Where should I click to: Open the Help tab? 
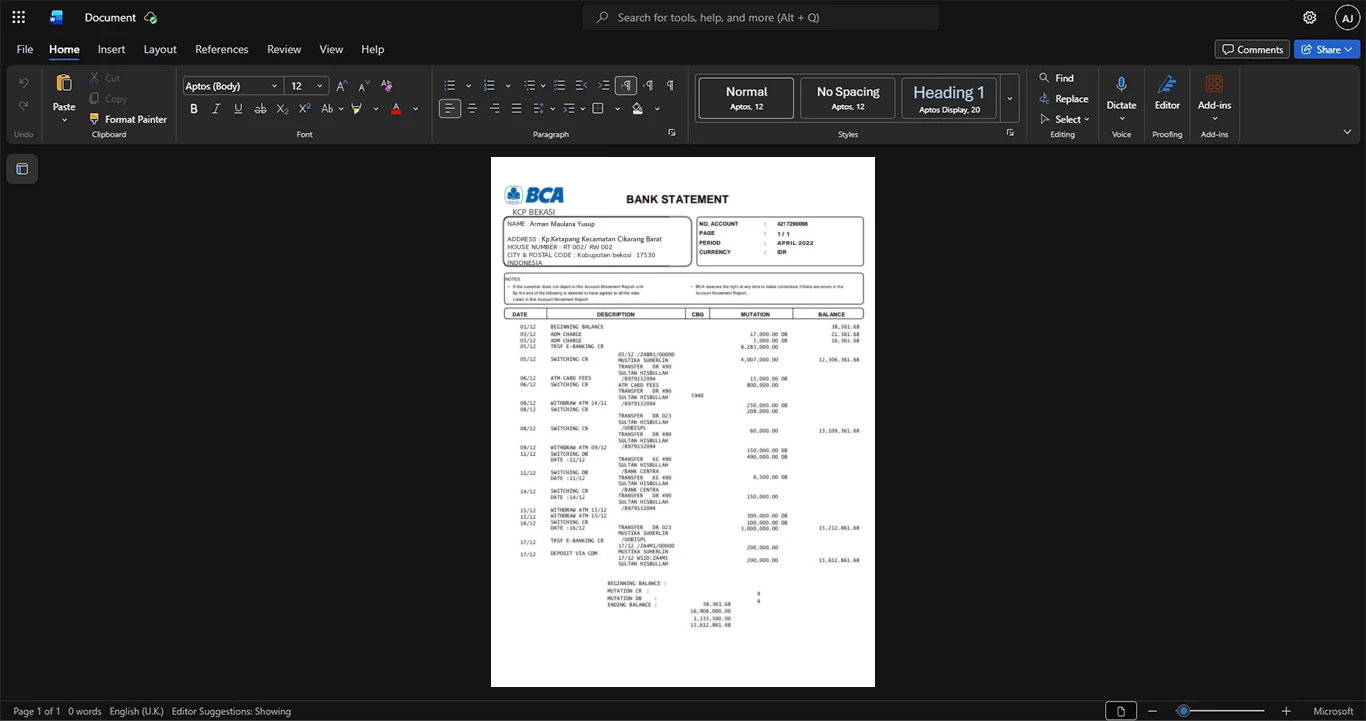pyautogui.click(x=372, y=49)
